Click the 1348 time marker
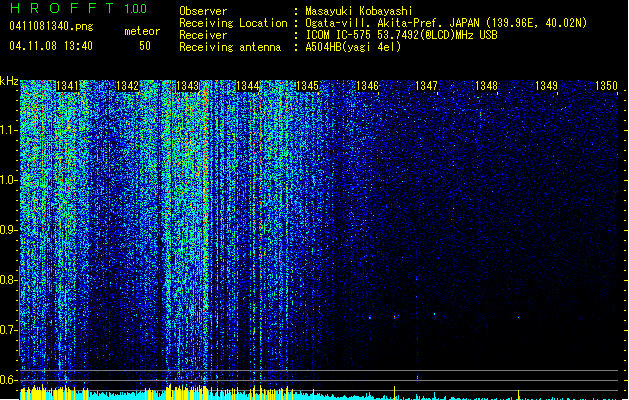The width and height of the screenshot is (629, 400). click(487, 86)
